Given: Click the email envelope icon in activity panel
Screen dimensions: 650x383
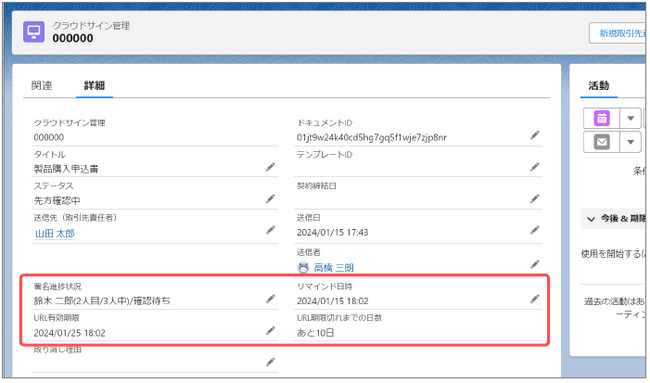Looking at the screenshot, I should [x=601, y=142].
